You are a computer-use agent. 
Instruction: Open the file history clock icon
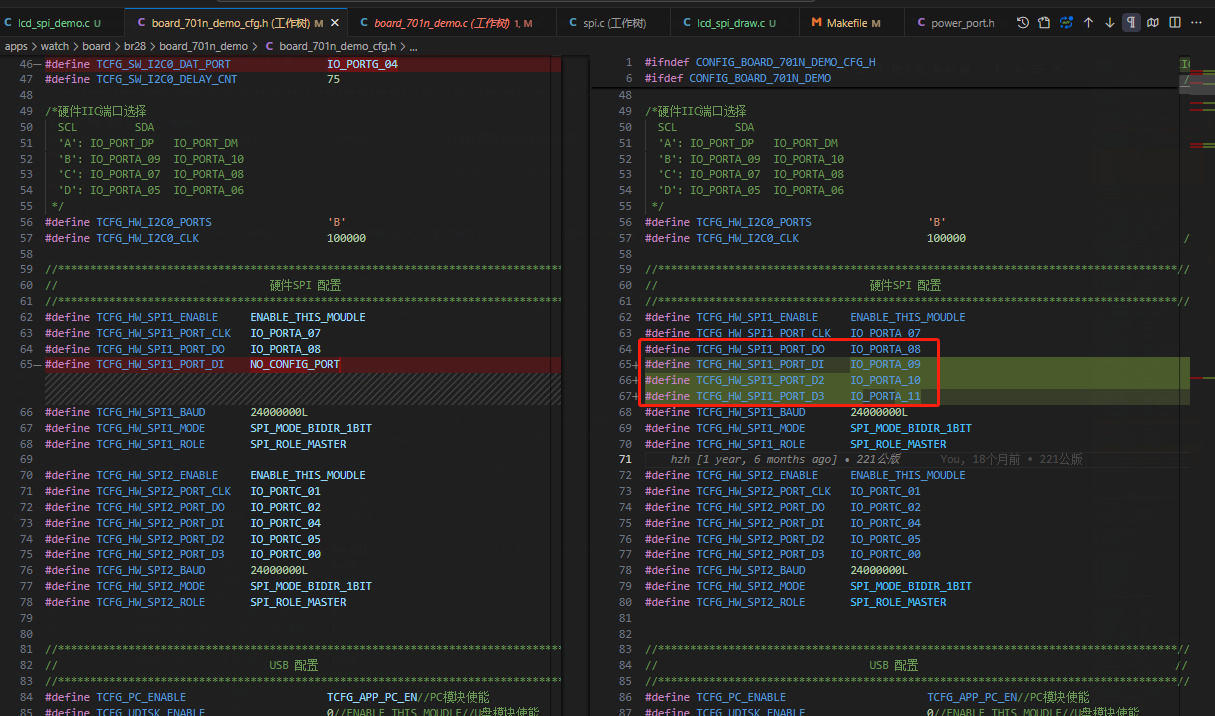(x=1023, y=23)
